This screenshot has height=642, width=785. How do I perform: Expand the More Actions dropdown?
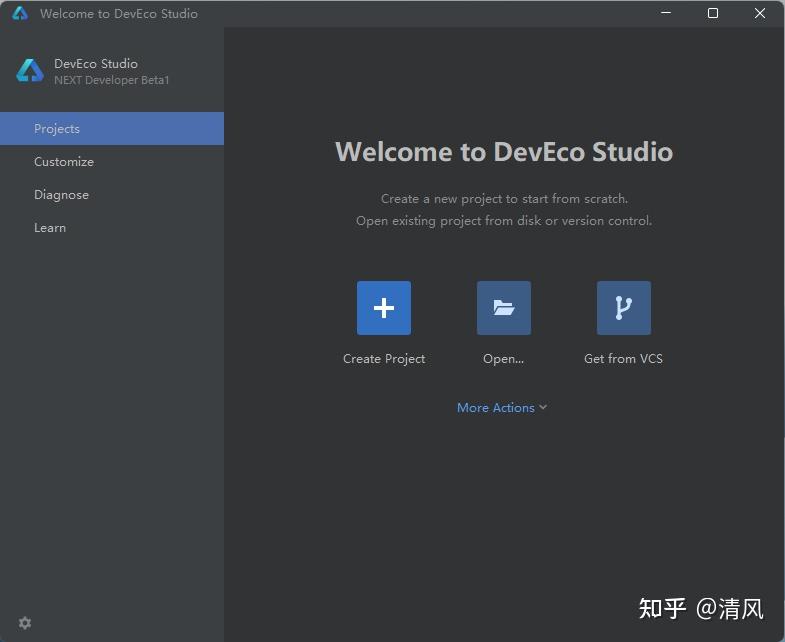click(x=496, y=408)
